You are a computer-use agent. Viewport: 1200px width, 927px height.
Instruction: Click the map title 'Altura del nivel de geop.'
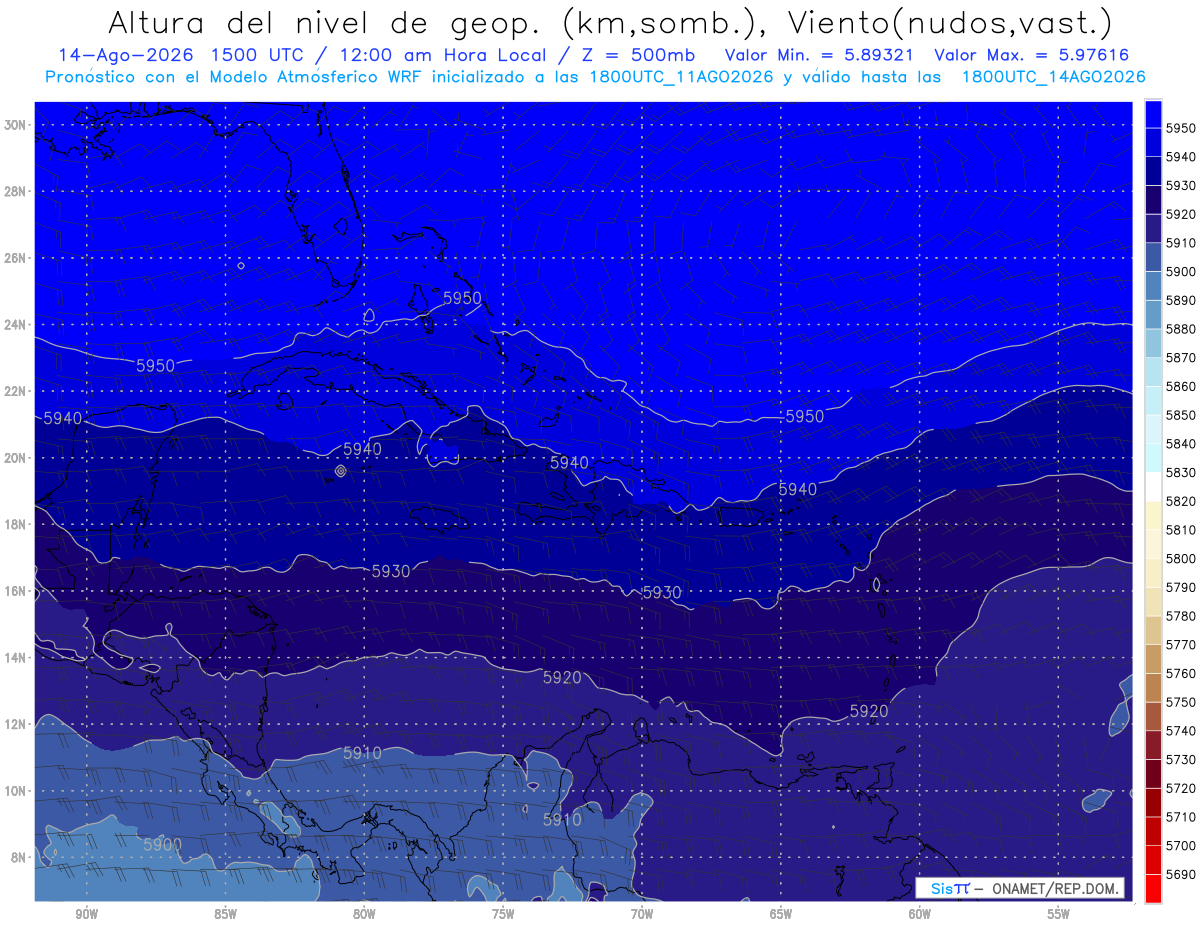[x=324, y=22]
